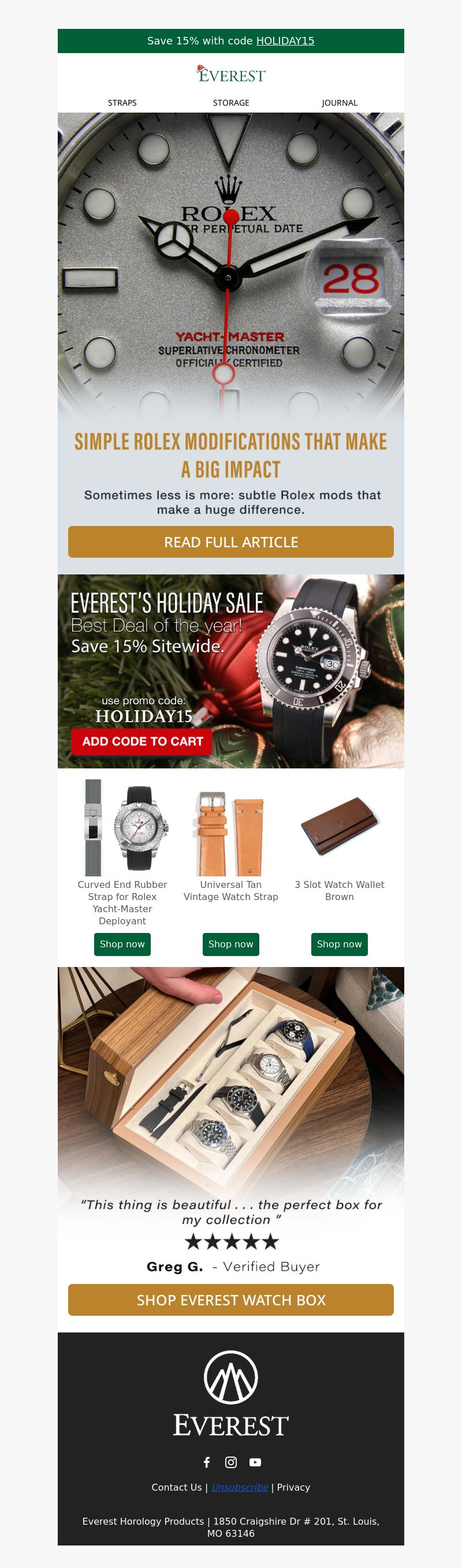The width and height of the screenshot is (462, 1568).
Task: Click the Unsubscribe link
Action: [240, 1487]
